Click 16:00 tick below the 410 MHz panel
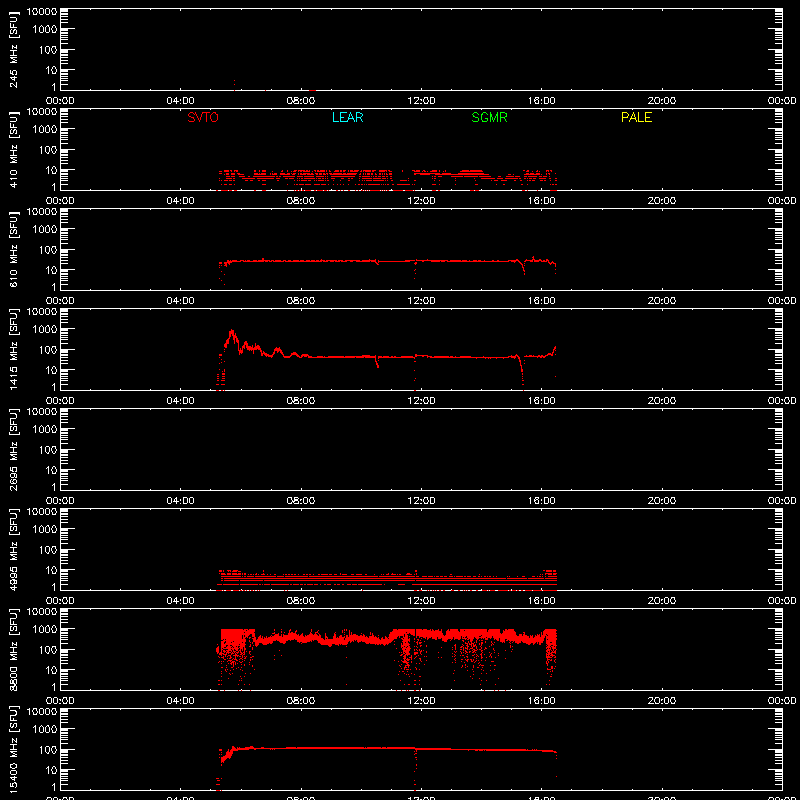 (x=541, y=201)
